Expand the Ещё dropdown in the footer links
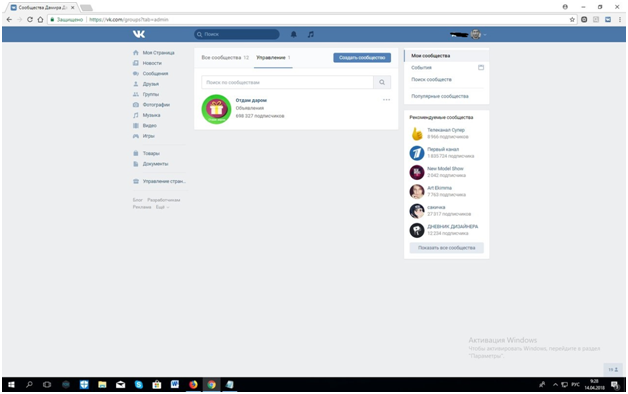The width and height of the screenshot is (628, 394). click(163, 207)
